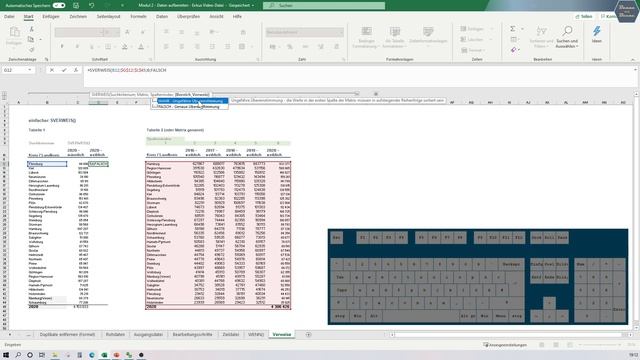Click the zoom slider in status bar

pyautogui.click(x=600, y=345)
